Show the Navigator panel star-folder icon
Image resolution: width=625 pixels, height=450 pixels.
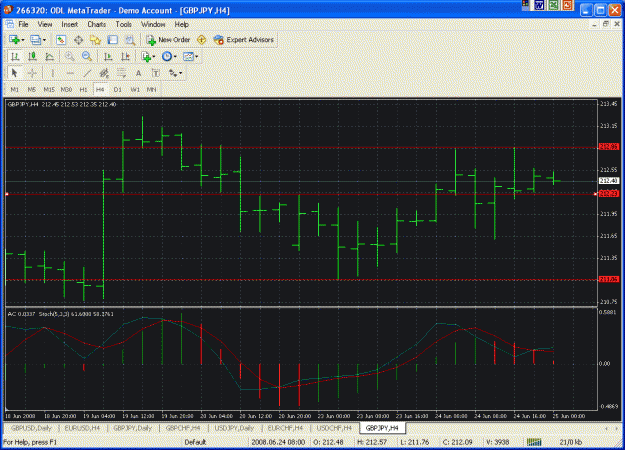95,40
